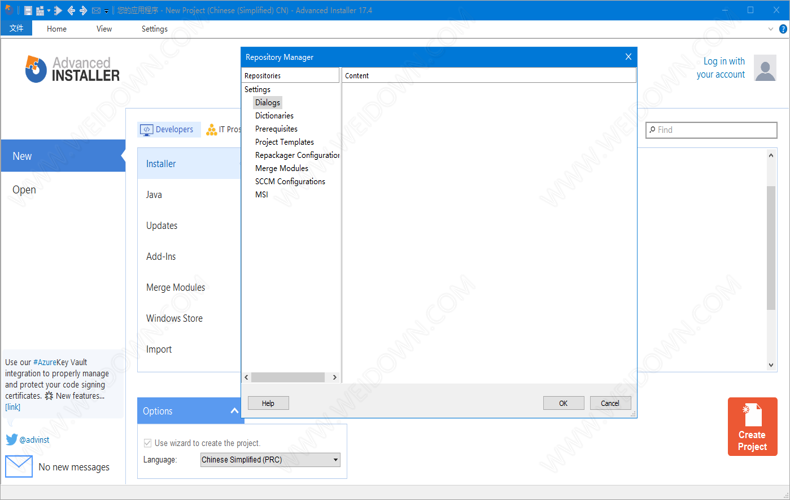The height and width of the screenshot is (500, 790).
Task: Switch to the Developers category tab
Action: (x=169, y=130)
